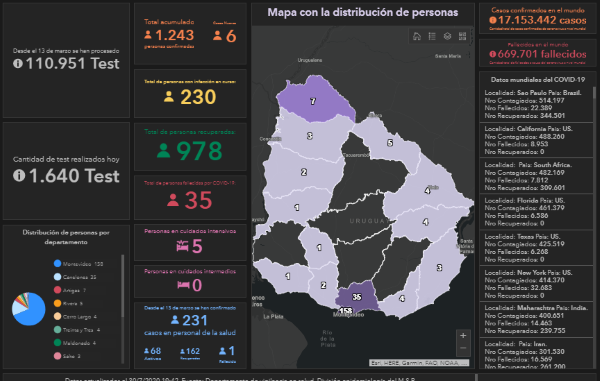The width and height of the screenshot is (600, 381).
Task: Zoom in with the map plus button
Action: click(x=463, y=336)
